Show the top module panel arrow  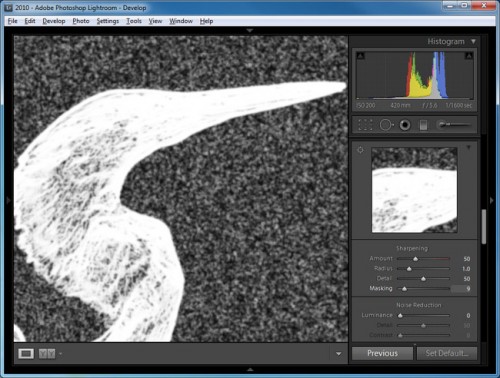[x=249, y=30]
